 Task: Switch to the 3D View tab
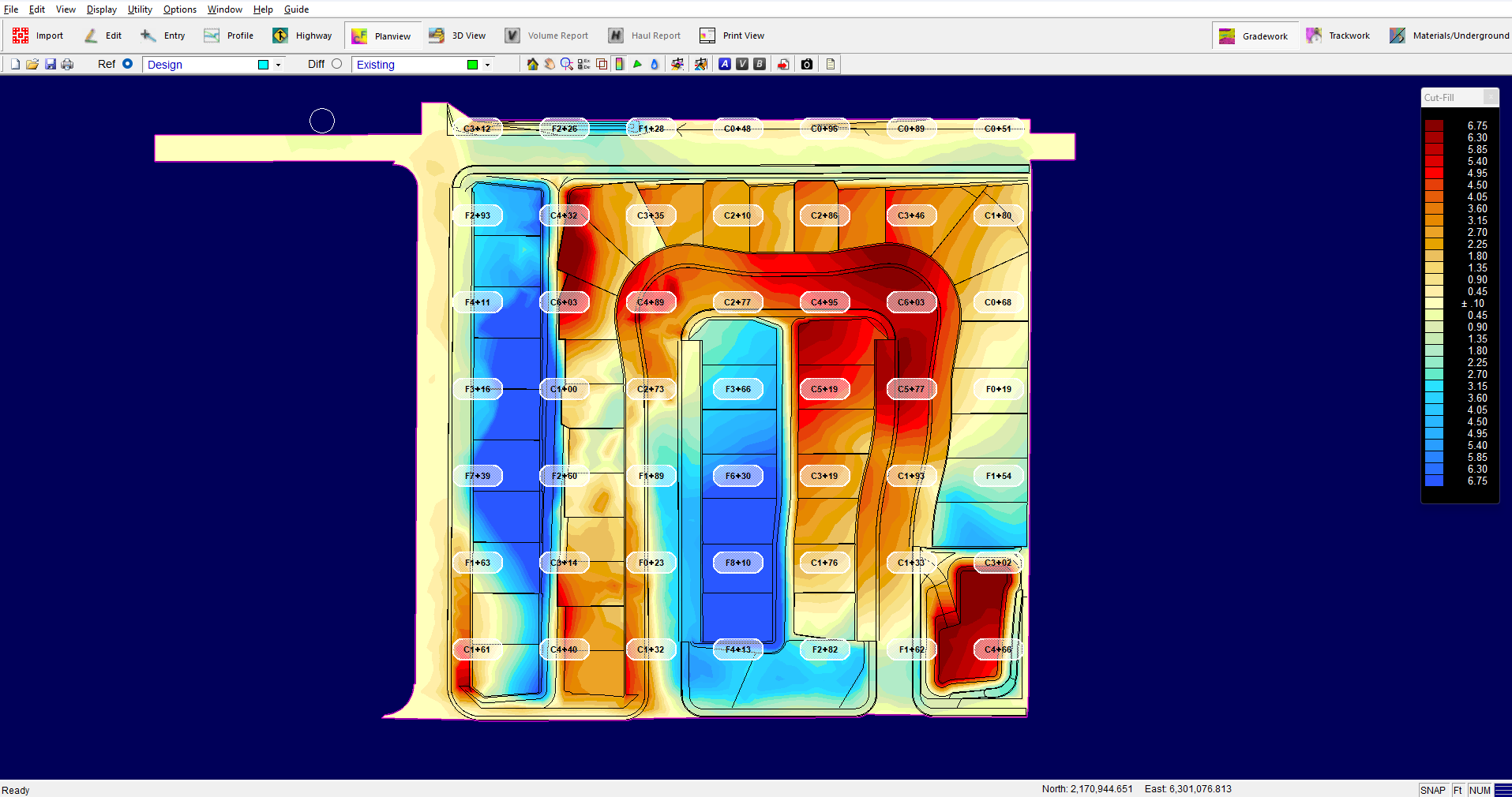(x=458, y=36)
